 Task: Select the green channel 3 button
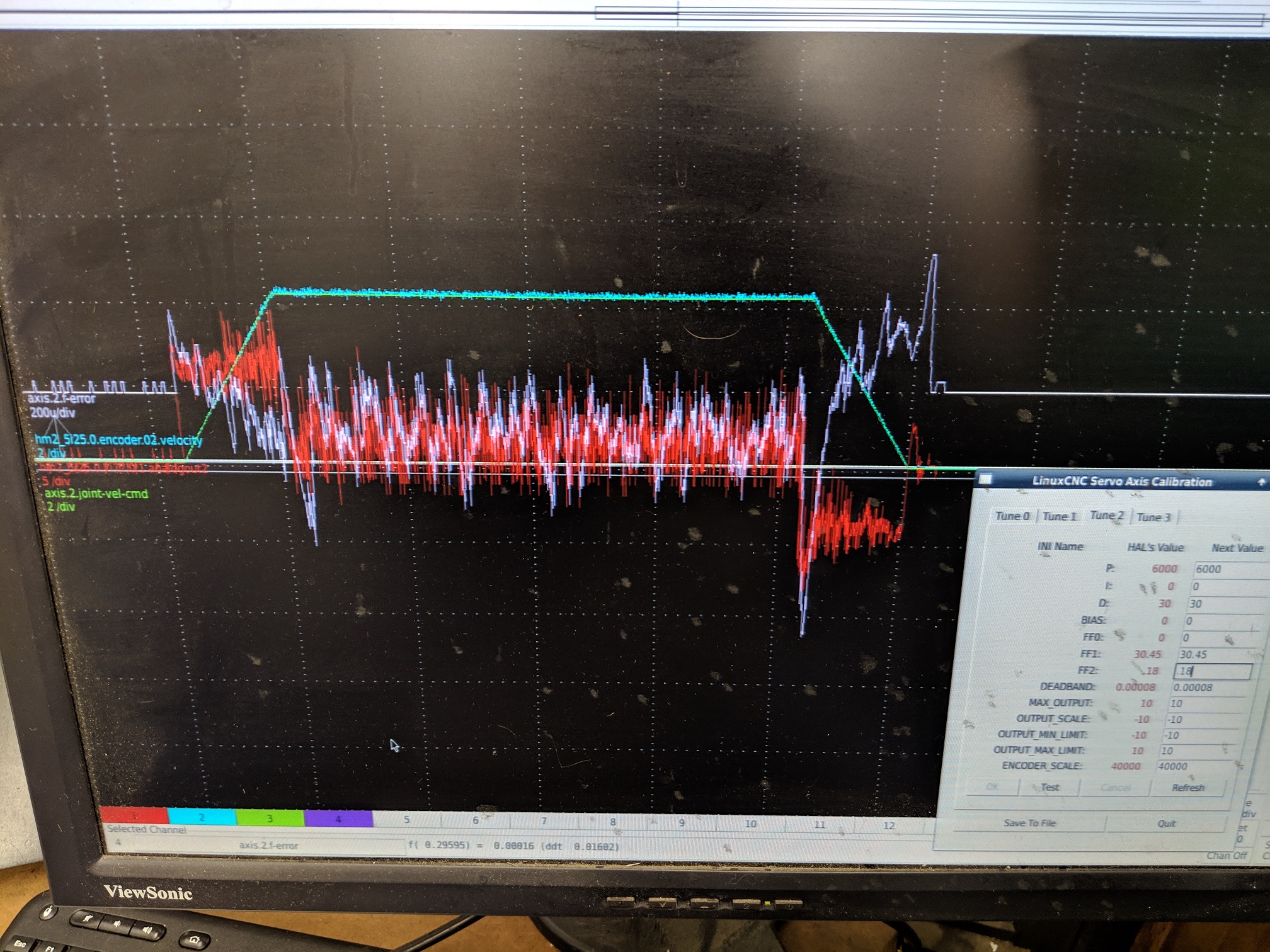[x=270, y=818]
